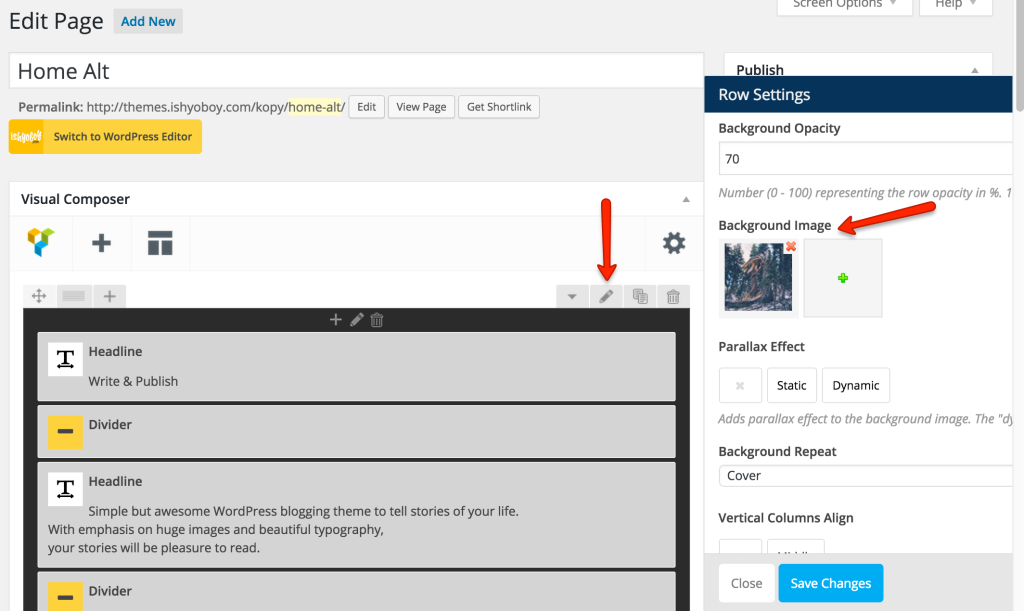The height and width of the screenshot is (611, 1024).
Task: Click Get Shortlink button
Action: point(499,107)
